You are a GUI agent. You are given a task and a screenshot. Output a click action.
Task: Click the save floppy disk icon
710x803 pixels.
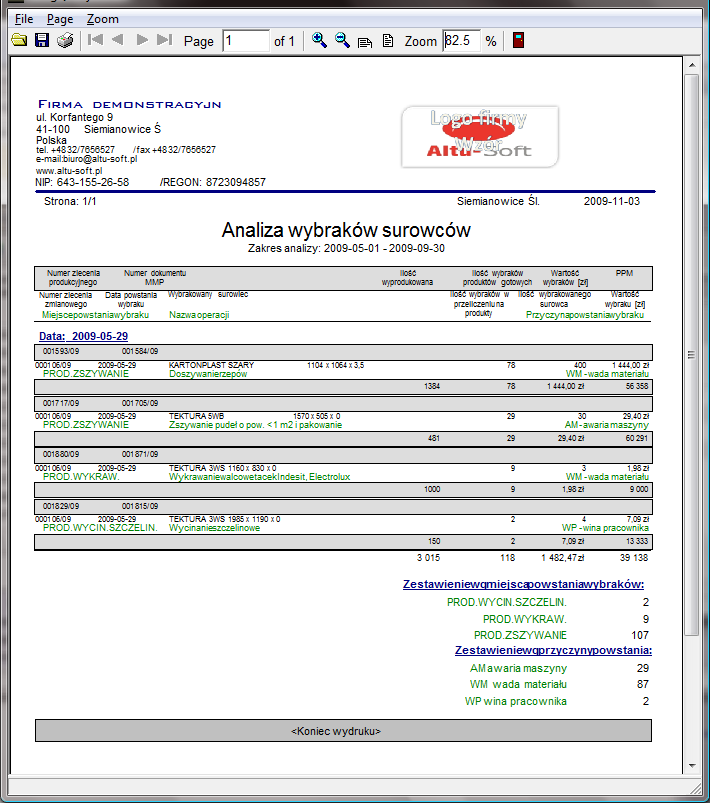click(42, 41)
